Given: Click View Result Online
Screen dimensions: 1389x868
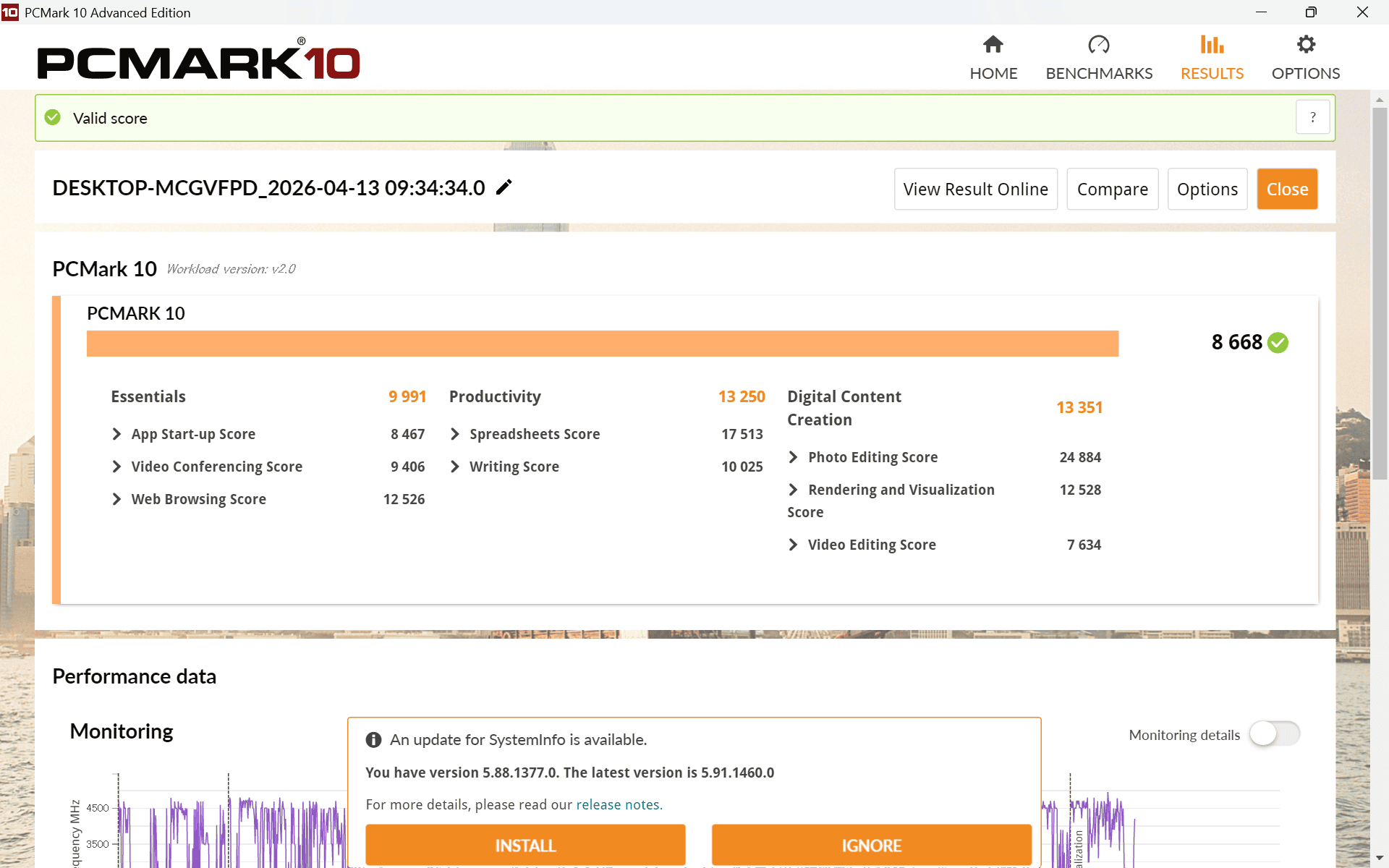Looking at the screenshot, I should pos(975,189).
